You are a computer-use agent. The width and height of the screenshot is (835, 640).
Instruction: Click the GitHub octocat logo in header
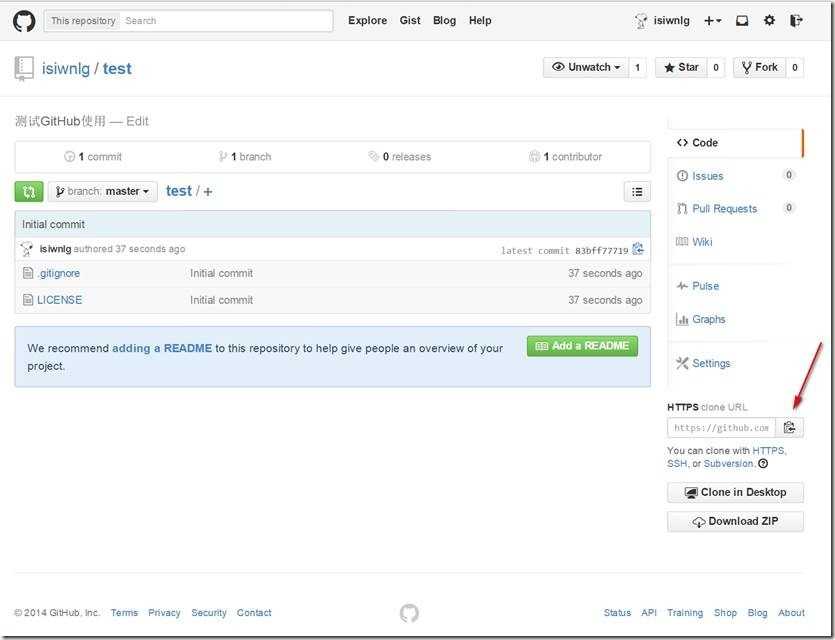[24, 21]
